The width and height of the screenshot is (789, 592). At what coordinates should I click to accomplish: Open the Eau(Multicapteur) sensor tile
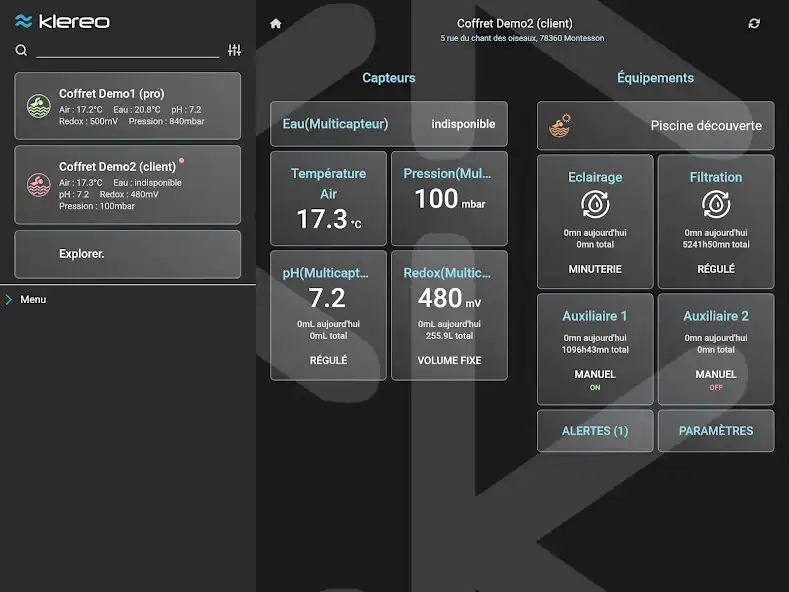click(389, 124)
